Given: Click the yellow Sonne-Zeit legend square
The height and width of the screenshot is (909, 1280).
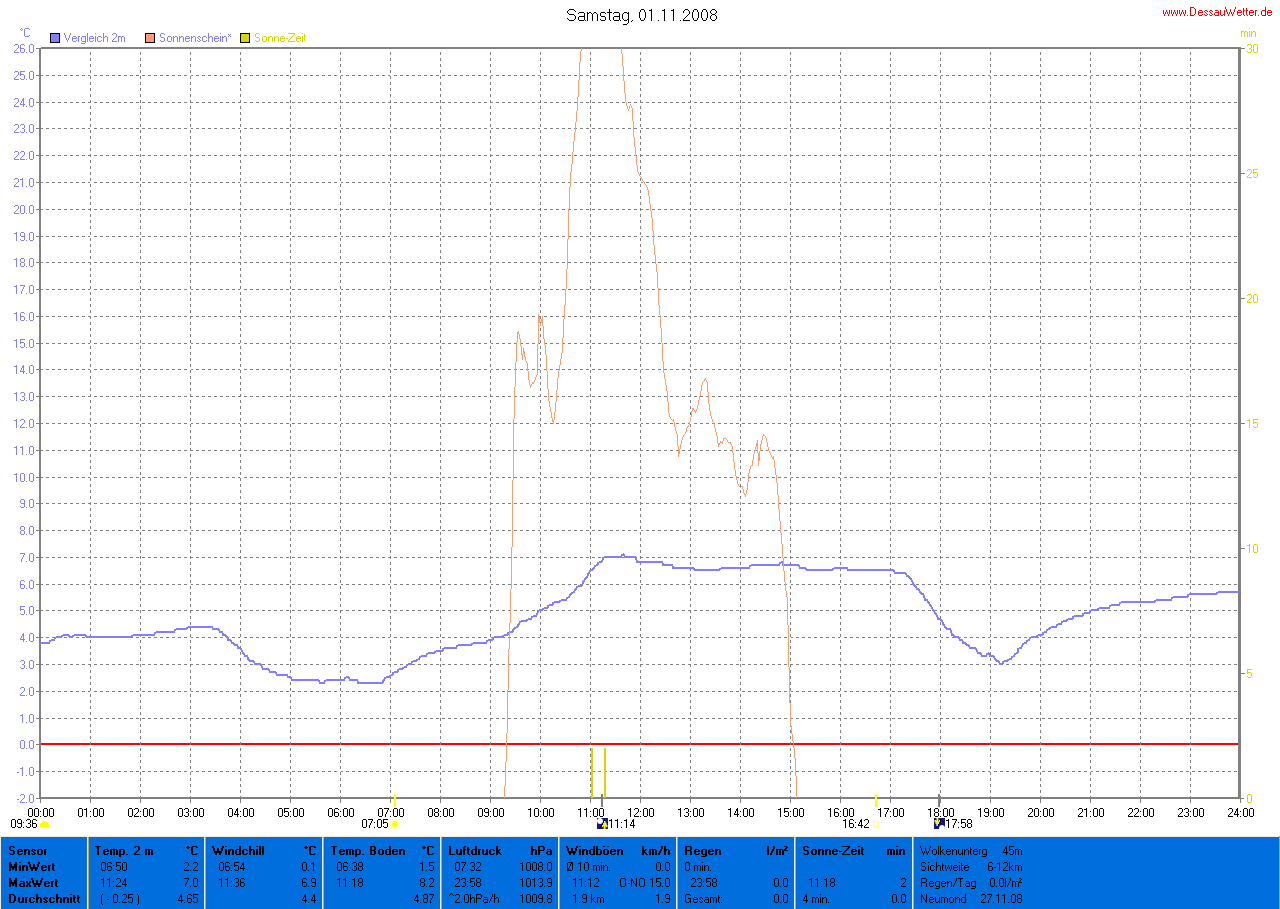Looking at the screenshot, I should tap(247, 38).
